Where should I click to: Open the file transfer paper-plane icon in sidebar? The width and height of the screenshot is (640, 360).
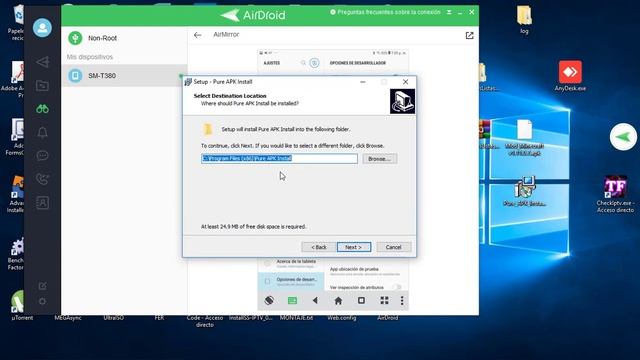42,62
